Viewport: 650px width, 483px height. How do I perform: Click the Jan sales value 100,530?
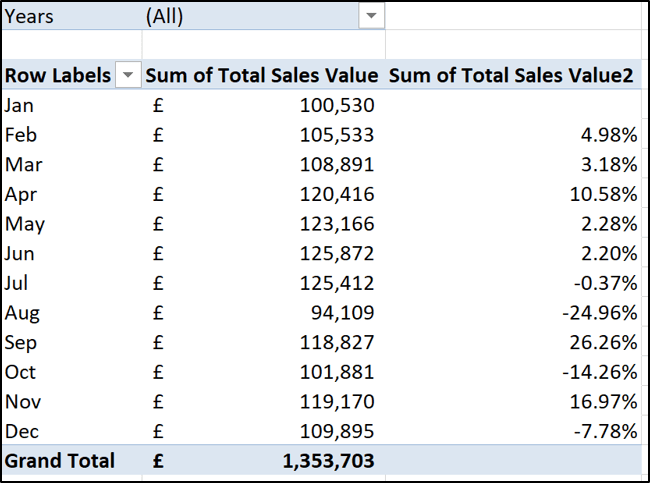click(336, 104)
